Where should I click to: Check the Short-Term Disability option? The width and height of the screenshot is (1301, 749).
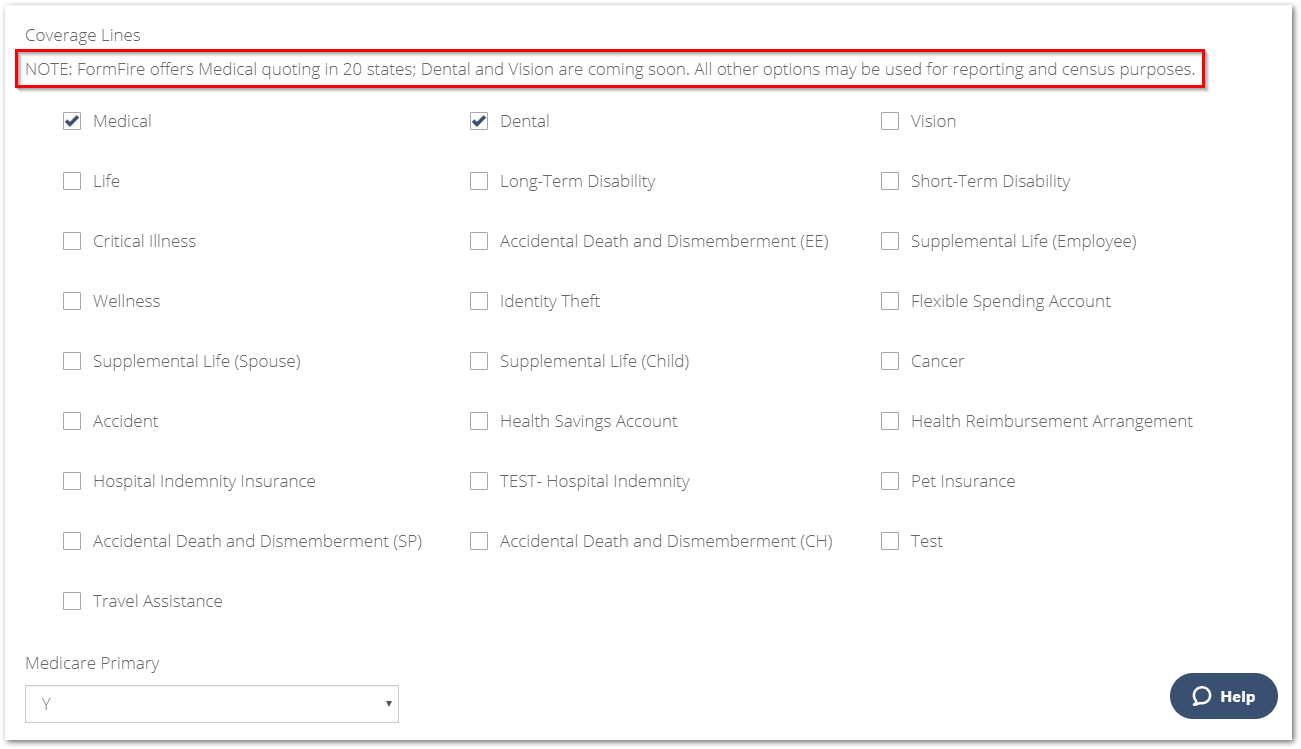pyautogui.click(x=890, y=181)
